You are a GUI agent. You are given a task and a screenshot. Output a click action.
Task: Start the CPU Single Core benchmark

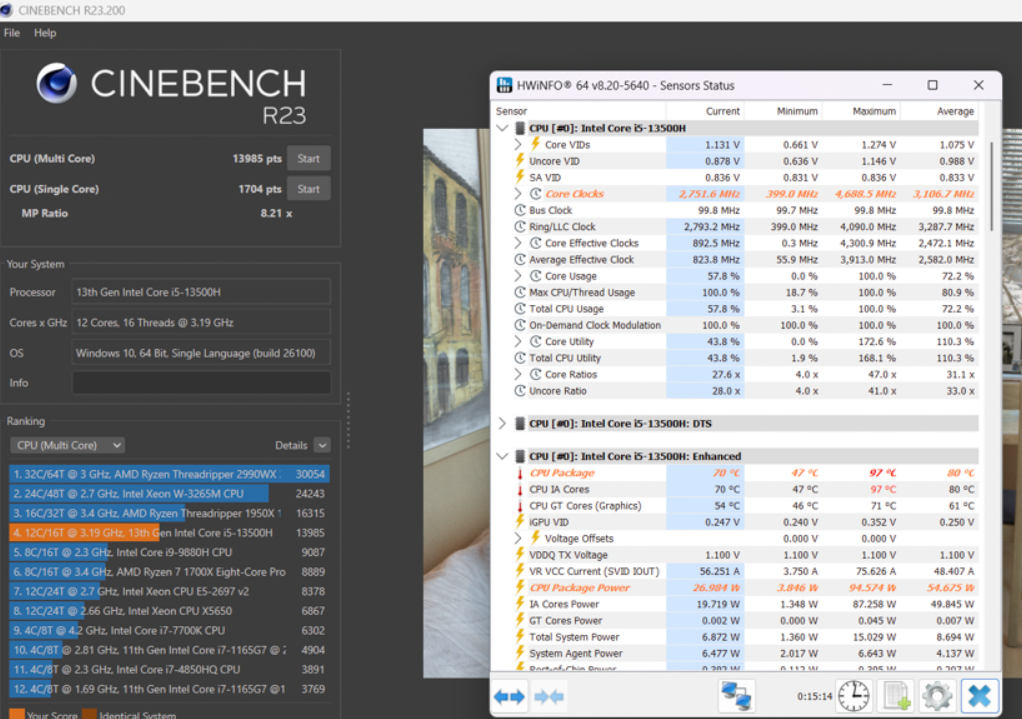pos(308,189)
